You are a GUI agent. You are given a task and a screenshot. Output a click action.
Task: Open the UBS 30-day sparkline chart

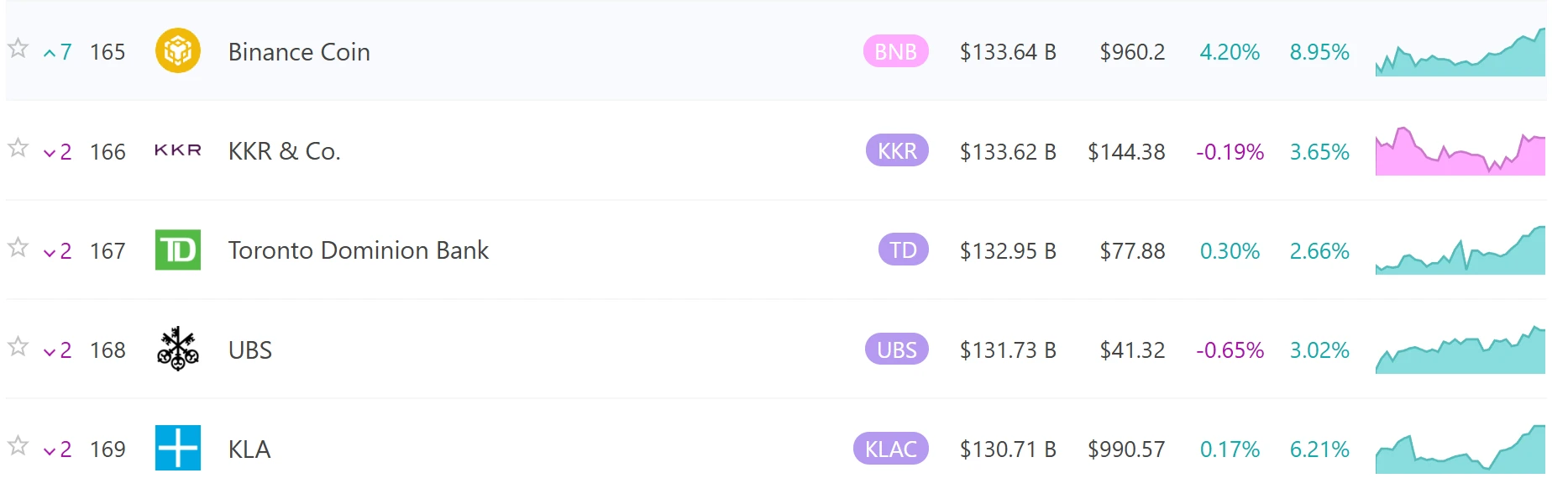click(1460, 350)
